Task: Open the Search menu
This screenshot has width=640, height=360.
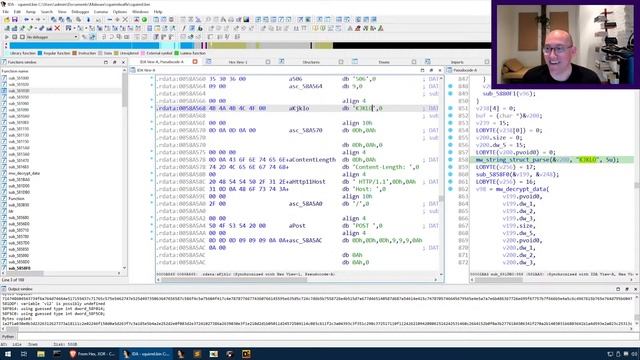Action: (x=47, y=12)
